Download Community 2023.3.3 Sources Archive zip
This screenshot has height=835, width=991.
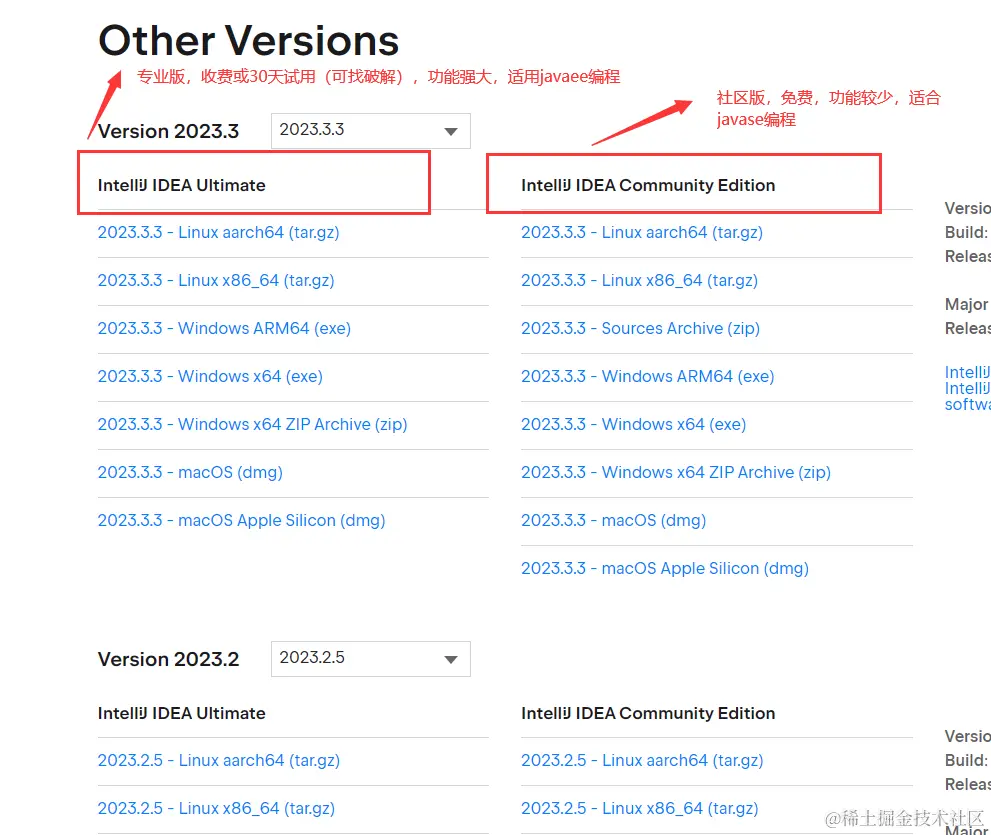(640, 329)
